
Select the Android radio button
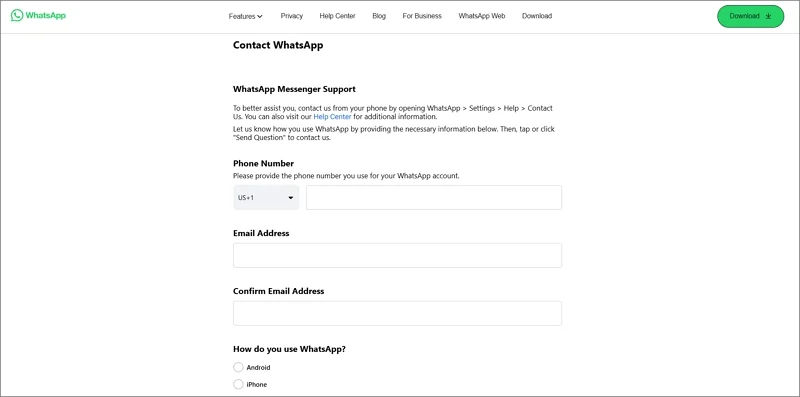pos(238,367)
